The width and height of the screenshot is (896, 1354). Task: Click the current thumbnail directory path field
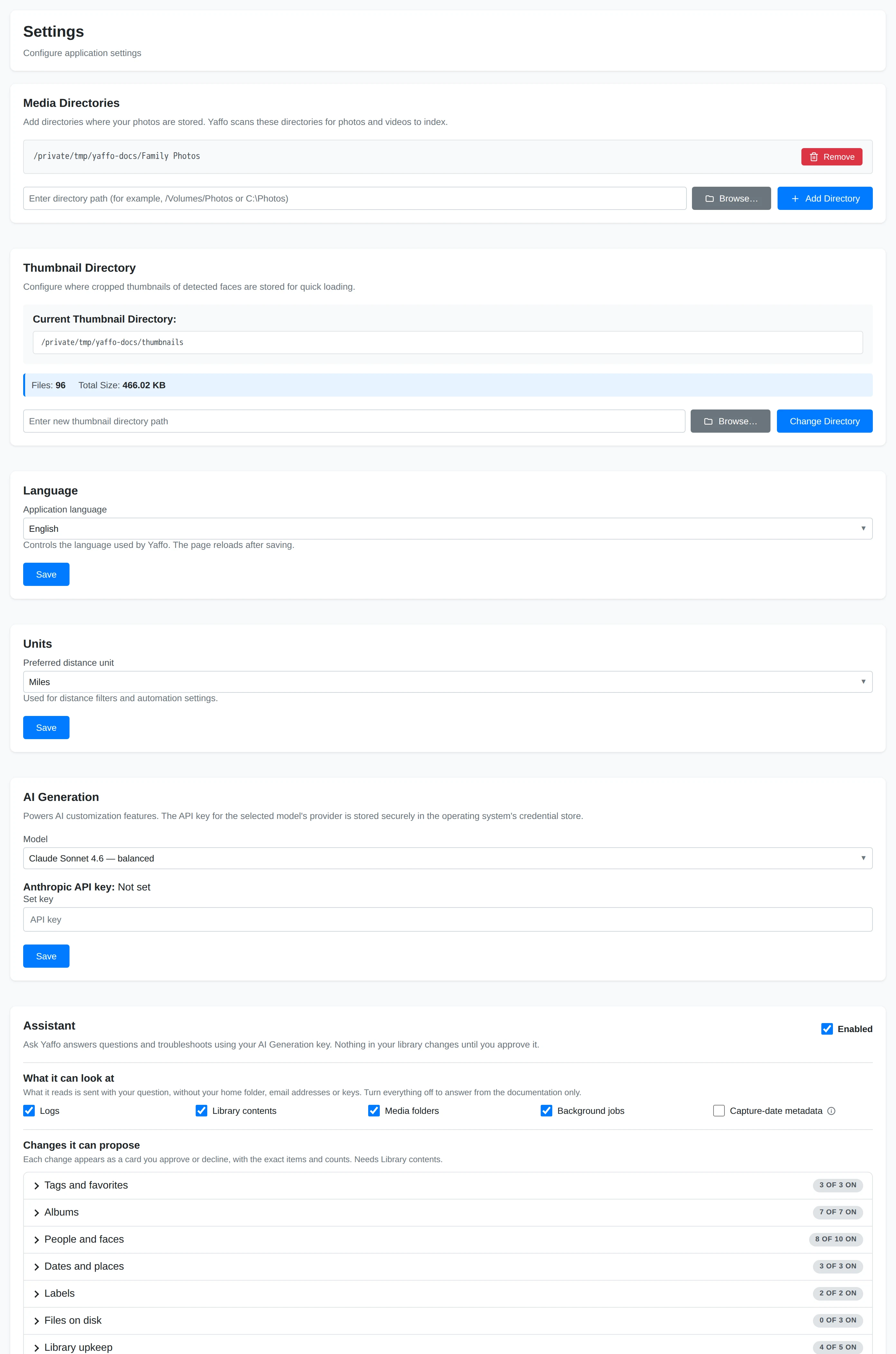tap(447, 342)
